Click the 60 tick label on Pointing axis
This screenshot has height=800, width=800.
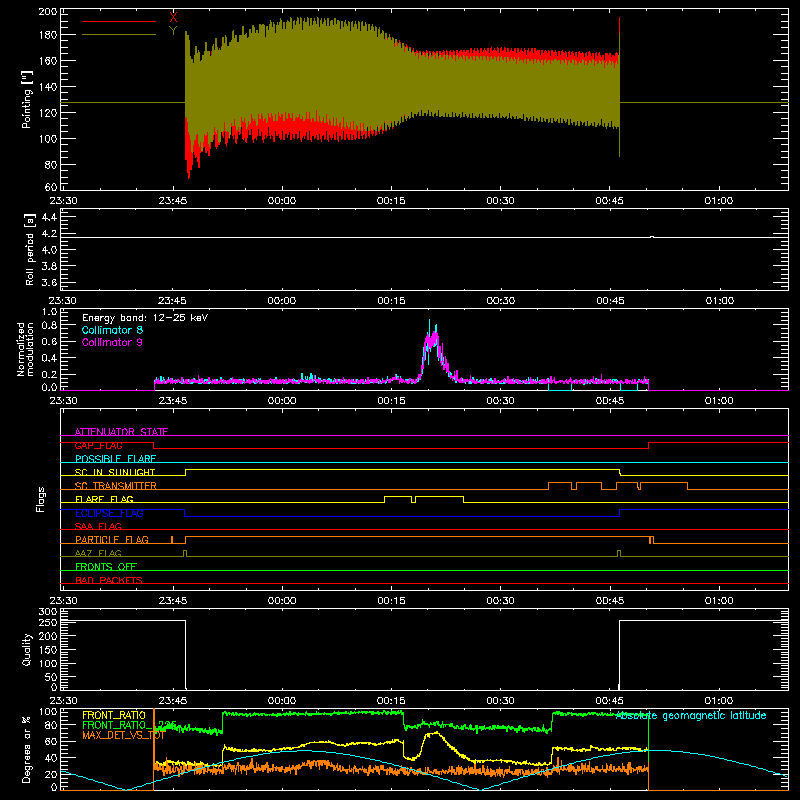pos(51,187)
